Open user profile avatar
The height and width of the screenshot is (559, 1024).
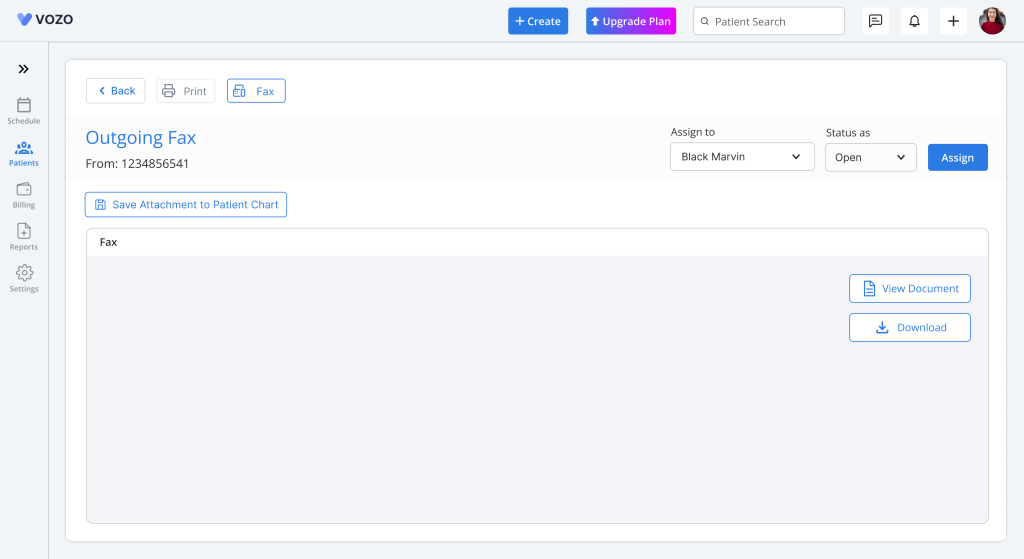(992, 21)
